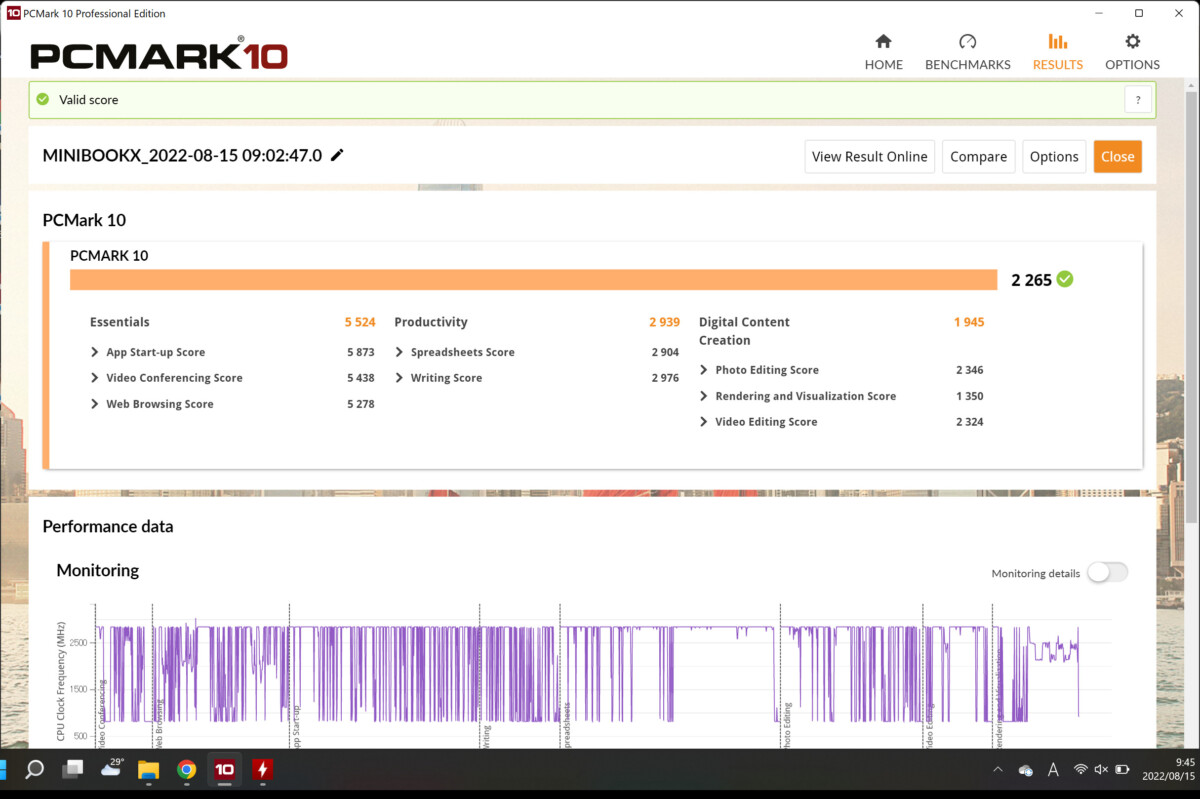Open Task View on the taskbar
Viewport: 1200px width, 799px height.
point(72,769)
